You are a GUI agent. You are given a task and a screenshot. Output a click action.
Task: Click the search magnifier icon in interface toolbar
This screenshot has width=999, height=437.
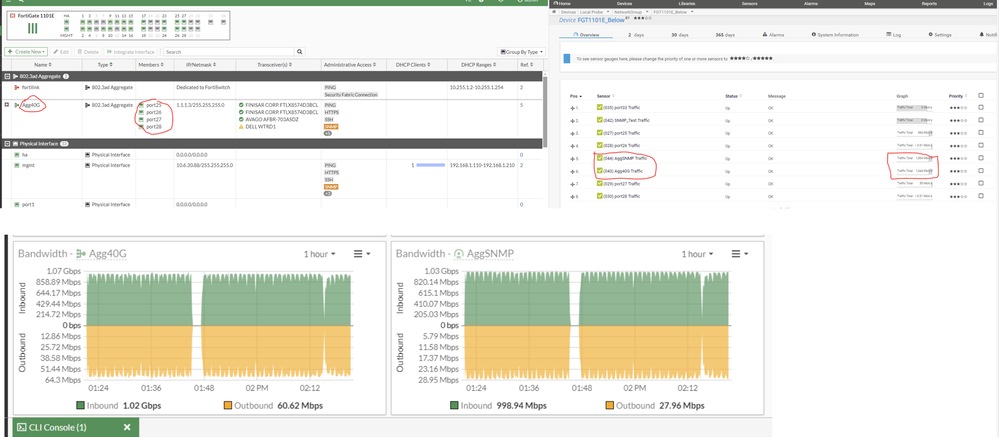tap(299, 51)
